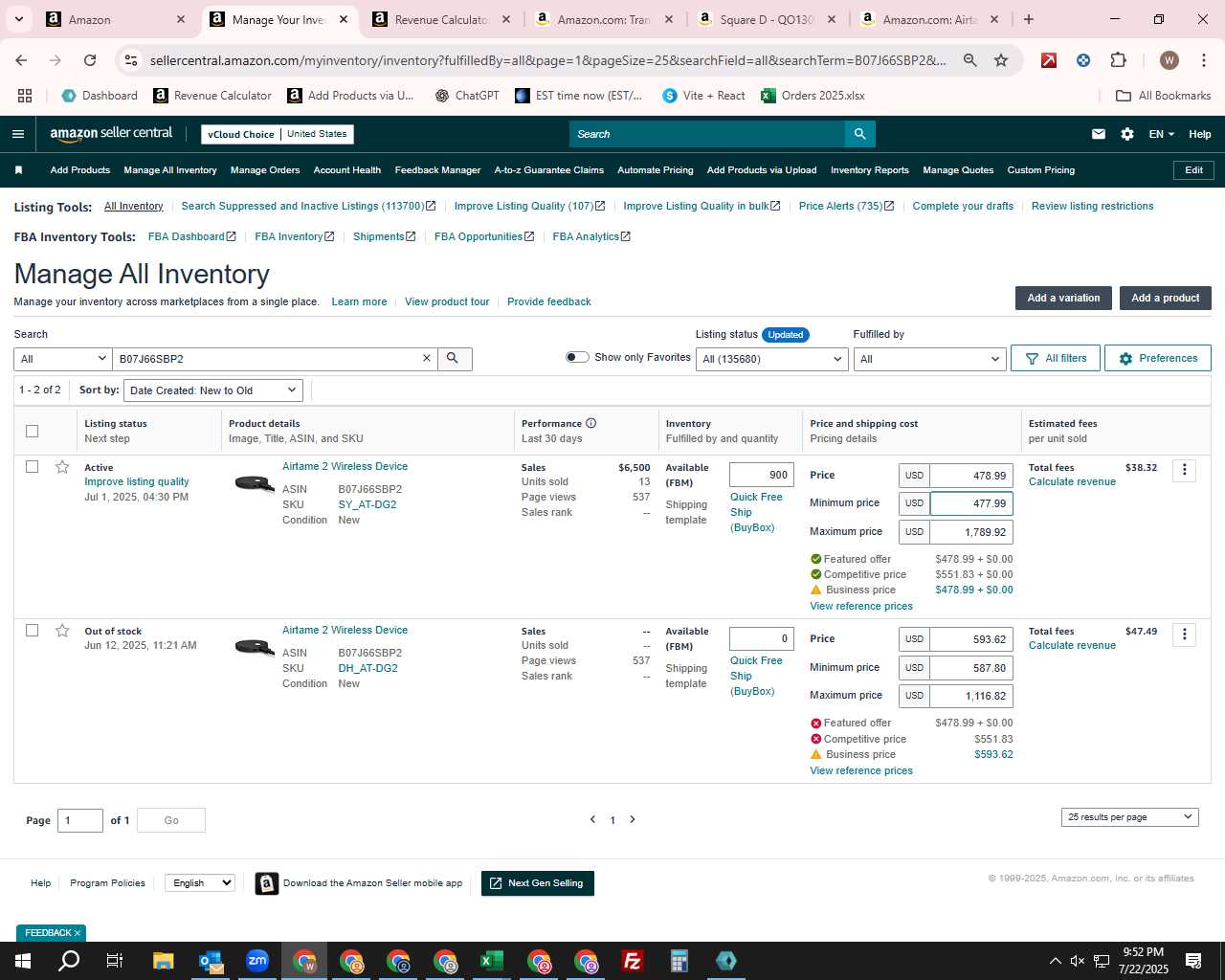Image resolution: width=1225 pixels, height=980 pixels.
Task: Click the 900 quantity field
Action: [762, 475]
